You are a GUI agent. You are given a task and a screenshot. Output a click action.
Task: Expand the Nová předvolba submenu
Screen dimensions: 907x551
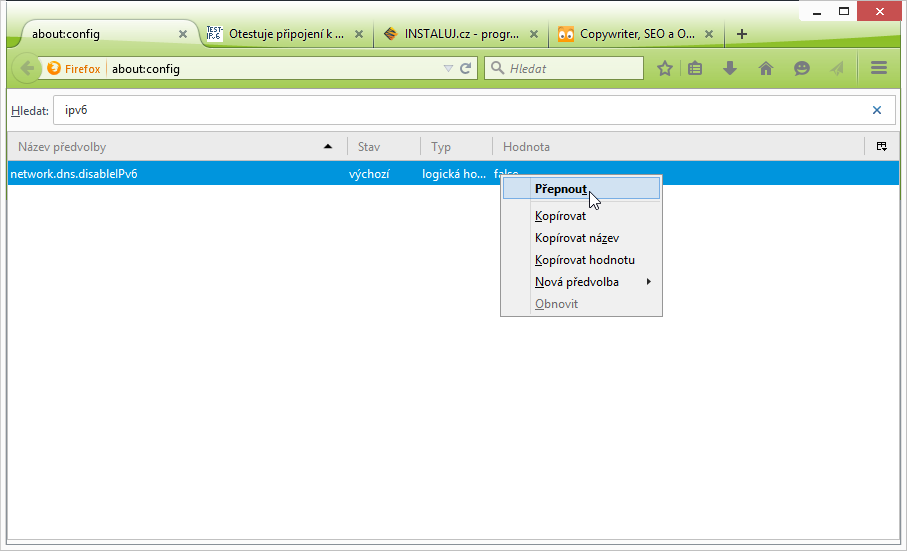tap(581, 282)
